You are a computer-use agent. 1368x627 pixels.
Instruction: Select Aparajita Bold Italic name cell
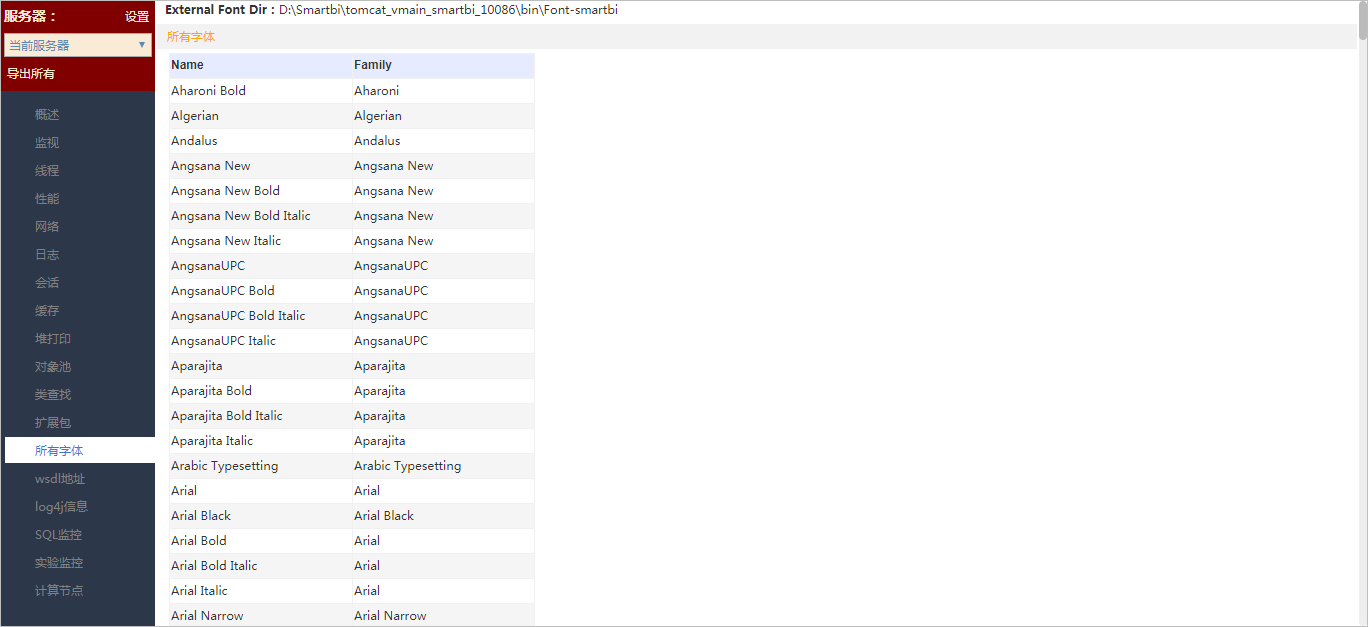pyautogui.click(x=260, y=416)
